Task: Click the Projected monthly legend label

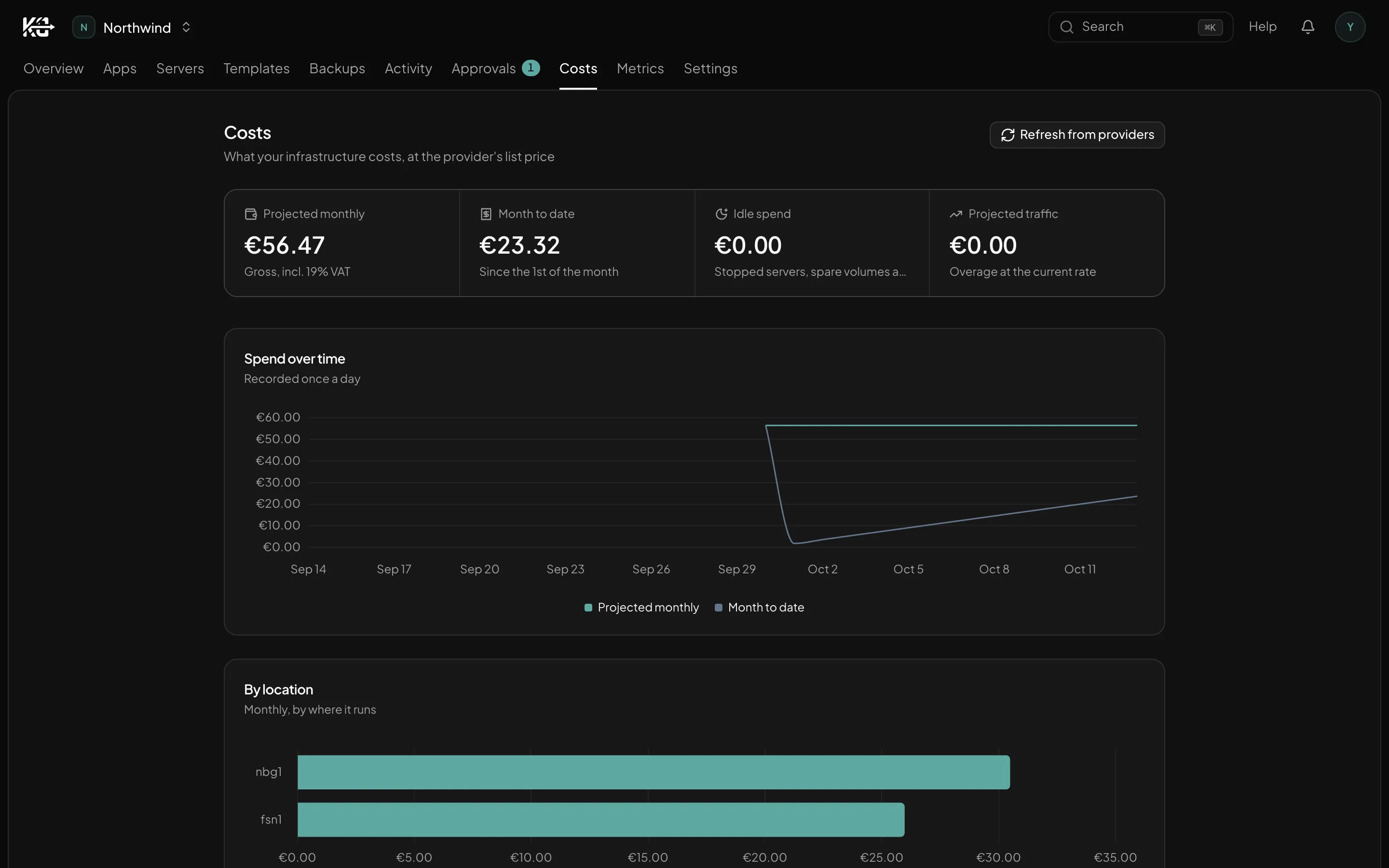Action: pos(648,608)
